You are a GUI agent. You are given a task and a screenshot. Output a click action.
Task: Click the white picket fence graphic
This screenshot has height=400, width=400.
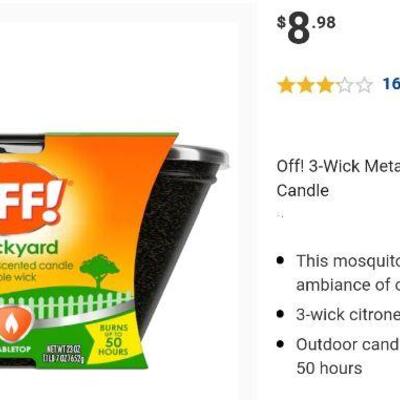[x=65, y=305]
